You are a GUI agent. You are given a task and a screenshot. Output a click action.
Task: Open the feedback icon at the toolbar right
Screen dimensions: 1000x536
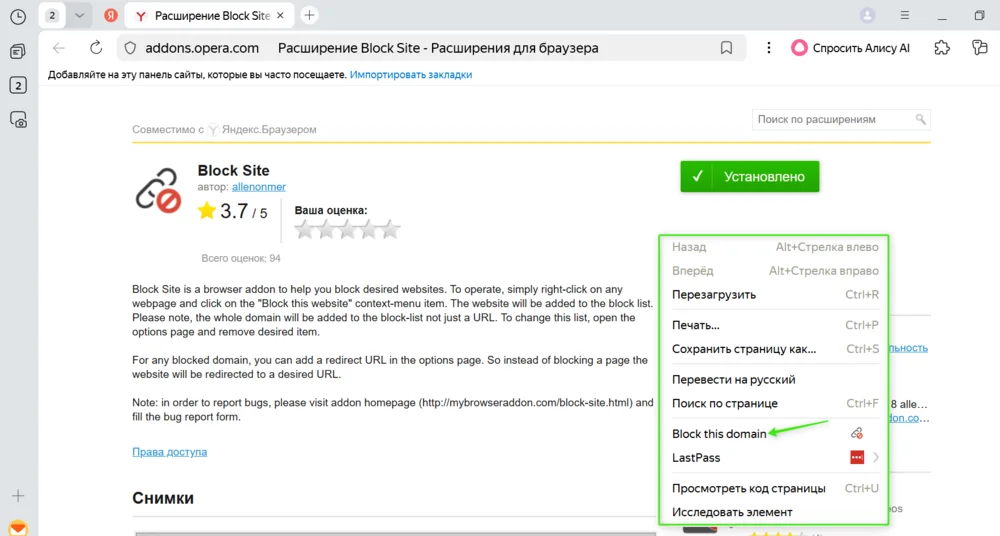[979, 48]
